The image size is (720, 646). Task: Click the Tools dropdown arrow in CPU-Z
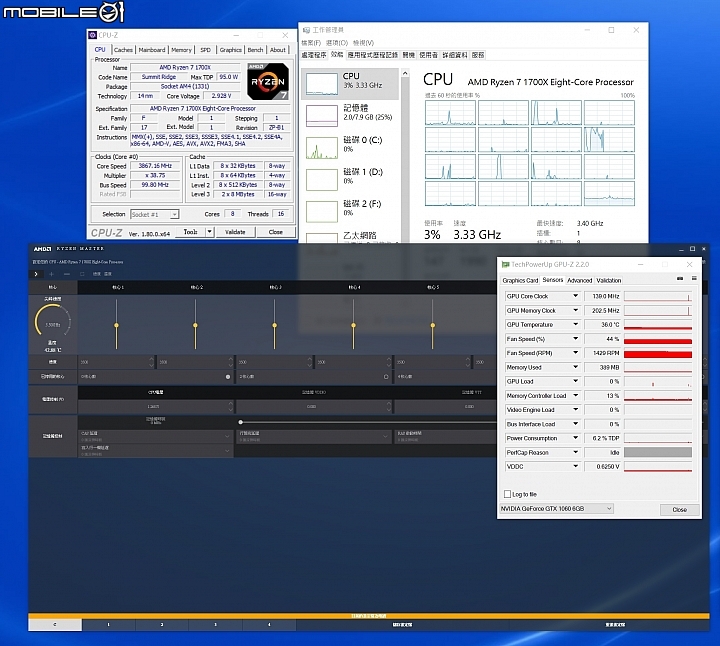[x=209, y=232]
